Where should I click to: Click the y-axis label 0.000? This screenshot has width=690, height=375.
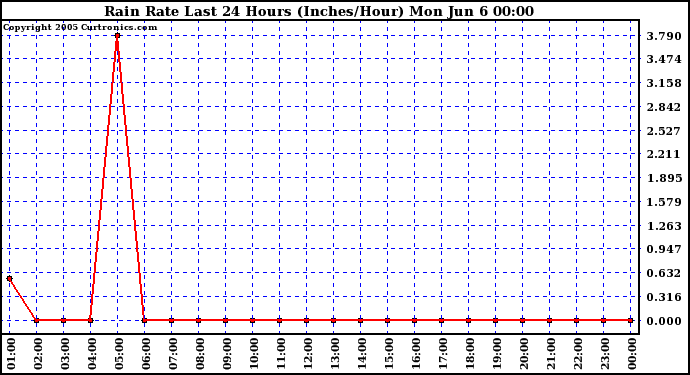coord(664,321)
